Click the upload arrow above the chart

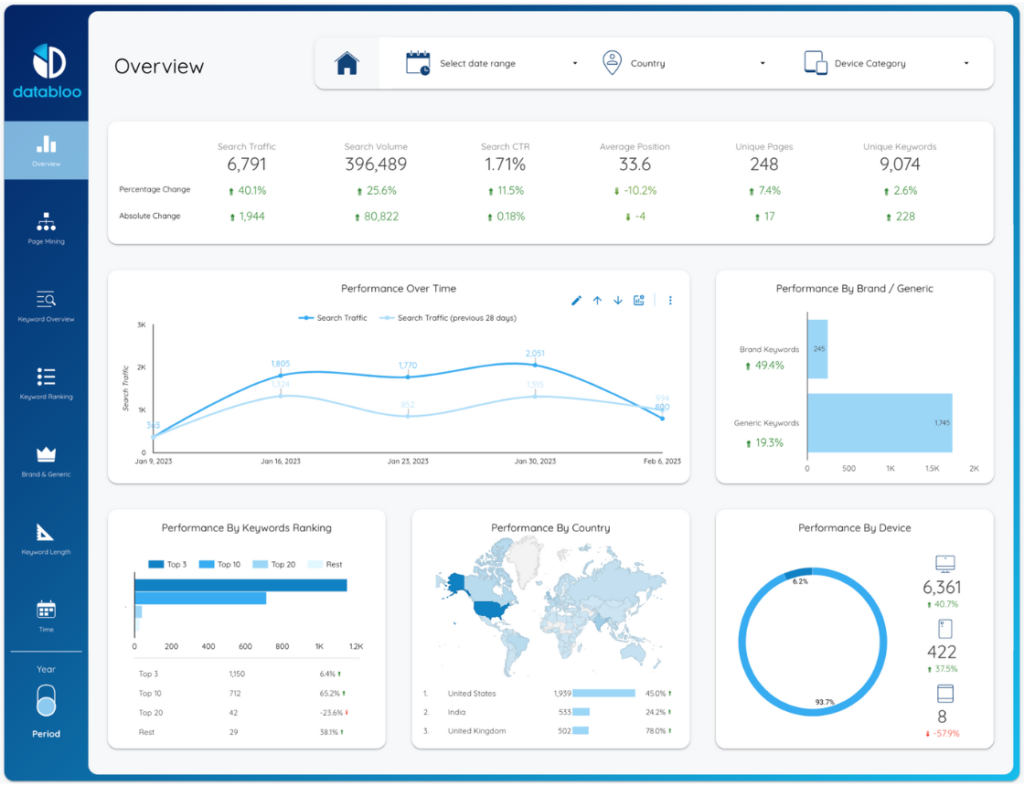point(598,300)
